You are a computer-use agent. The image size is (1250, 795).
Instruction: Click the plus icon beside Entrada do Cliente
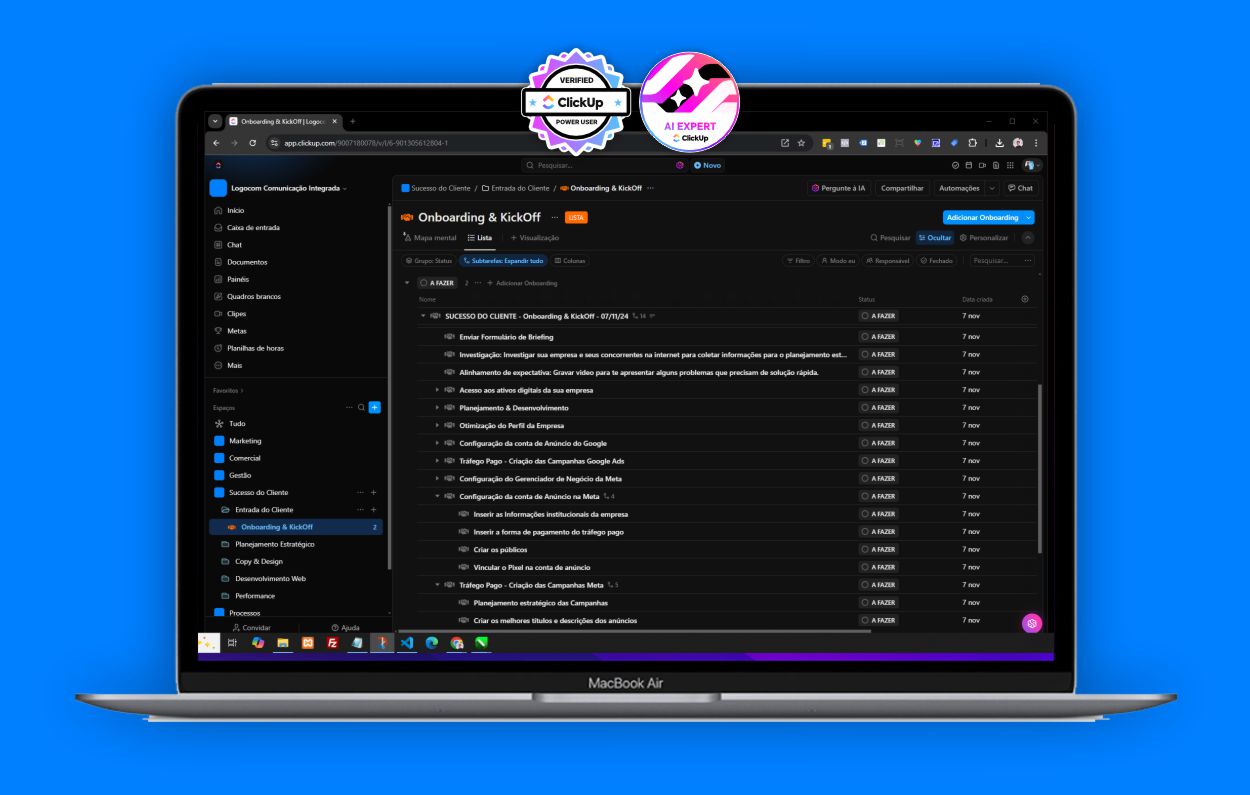pyautogui.click(x=374, y=510)
